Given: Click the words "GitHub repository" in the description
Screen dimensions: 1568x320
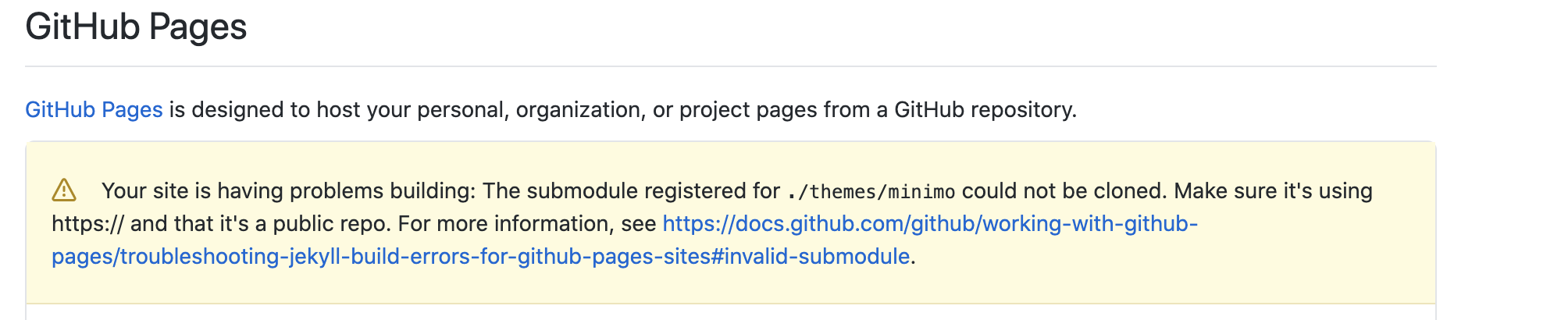Looking at the screenshot, I should click(x=984, y=110).
